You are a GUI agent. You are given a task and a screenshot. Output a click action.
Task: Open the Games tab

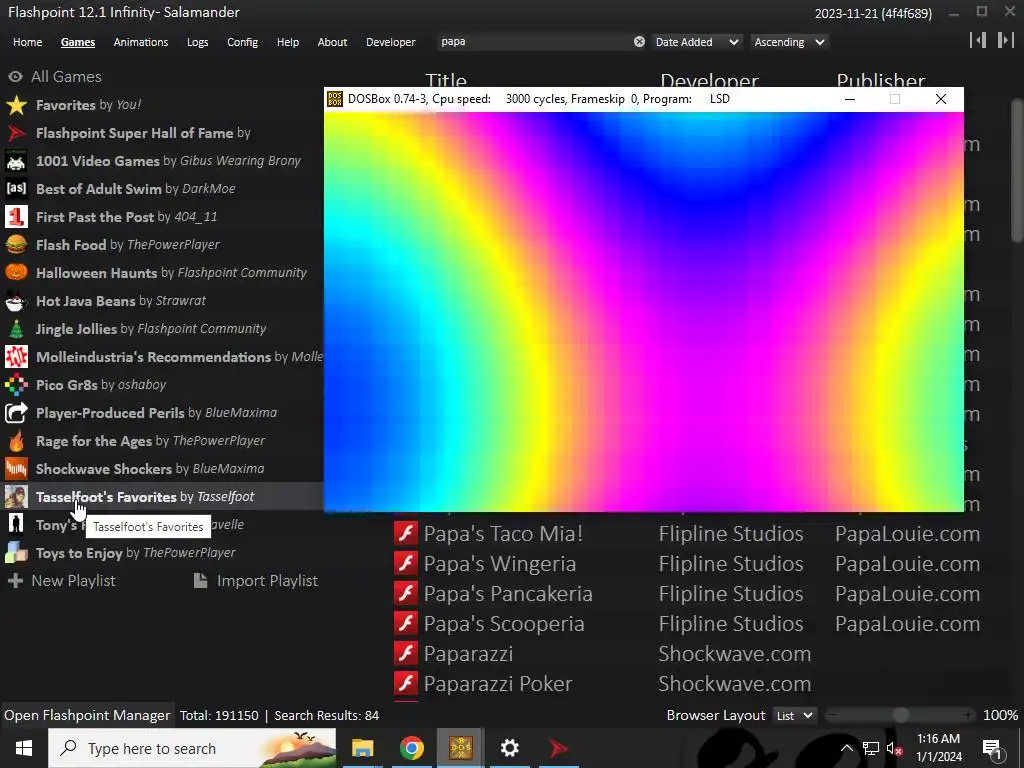[78, 42]
